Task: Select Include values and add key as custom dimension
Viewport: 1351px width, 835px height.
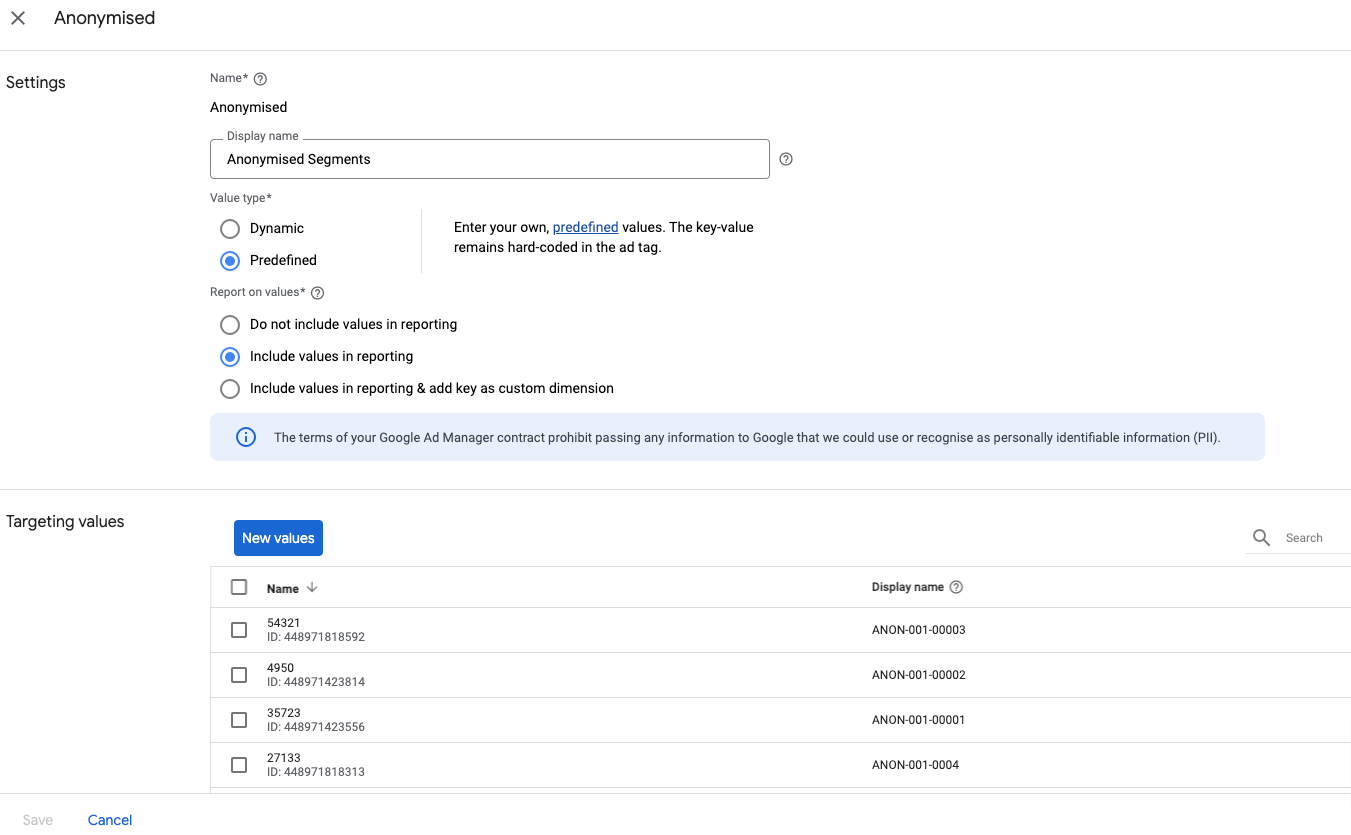Action: pos(230,389)
